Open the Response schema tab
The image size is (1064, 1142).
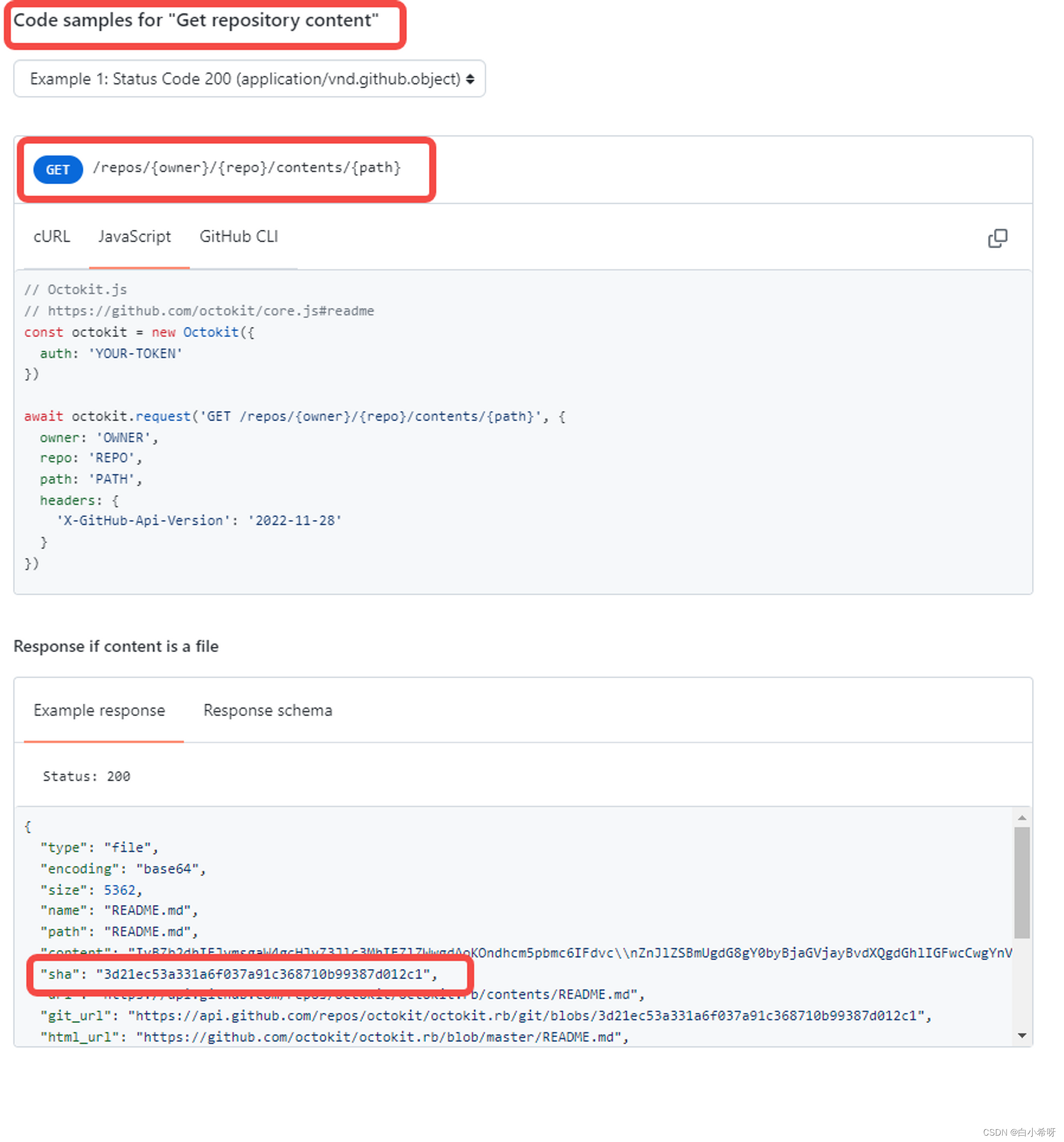coord(268,710)
